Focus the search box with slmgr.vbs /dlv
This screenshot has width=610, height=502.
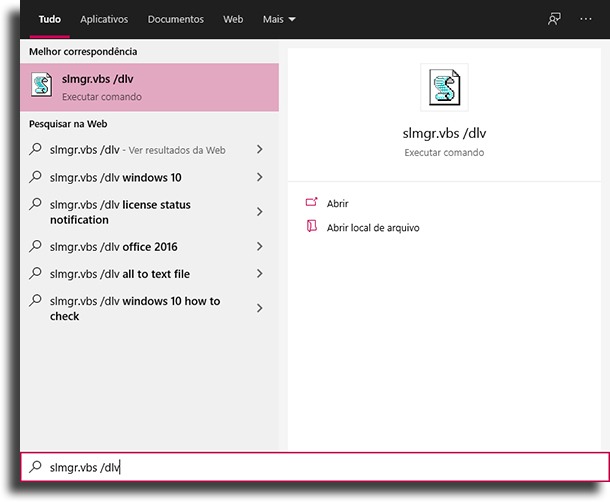[315, 467]
